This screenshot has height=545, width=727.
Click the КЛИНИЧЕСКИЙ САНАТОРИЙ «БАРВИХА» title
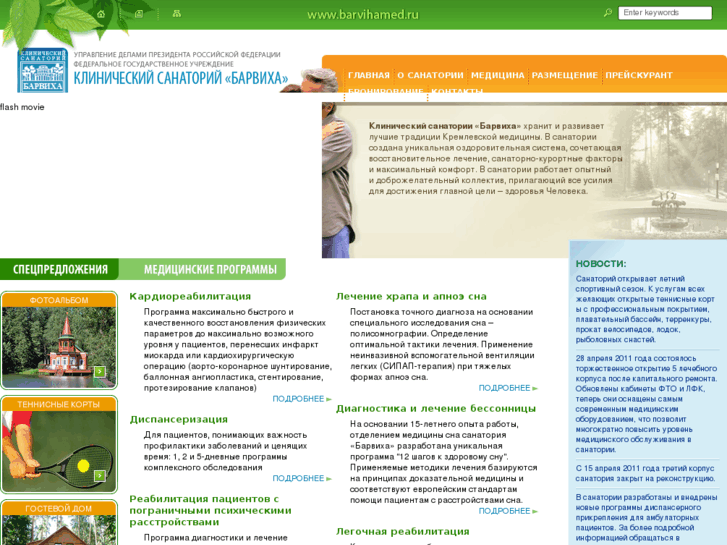[x=181, y=78]
